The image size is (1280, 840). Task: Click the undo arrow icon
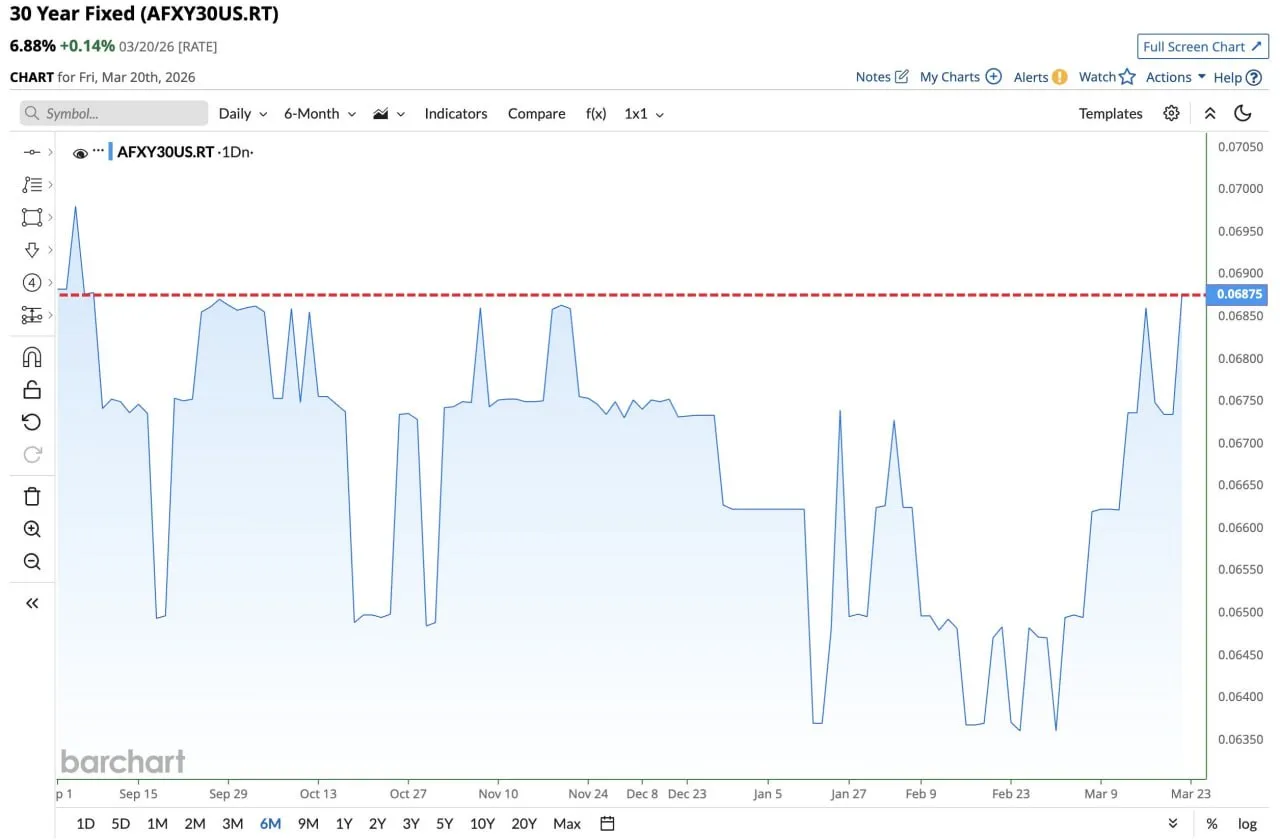point(32,422)
